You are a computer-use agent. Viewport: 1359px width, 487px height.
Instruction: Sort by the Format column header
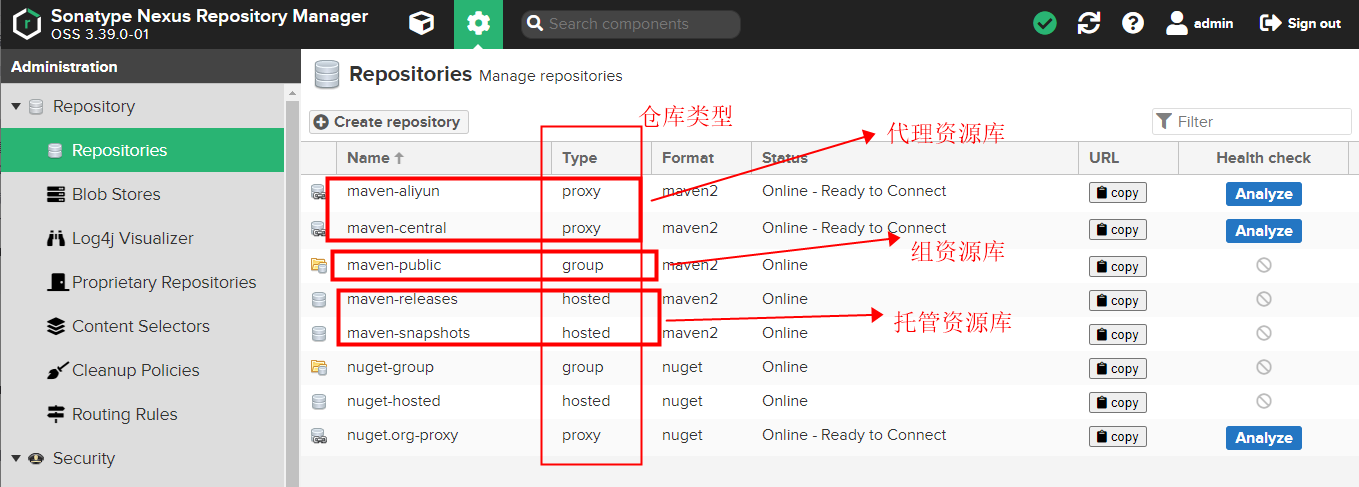point(701,158)
